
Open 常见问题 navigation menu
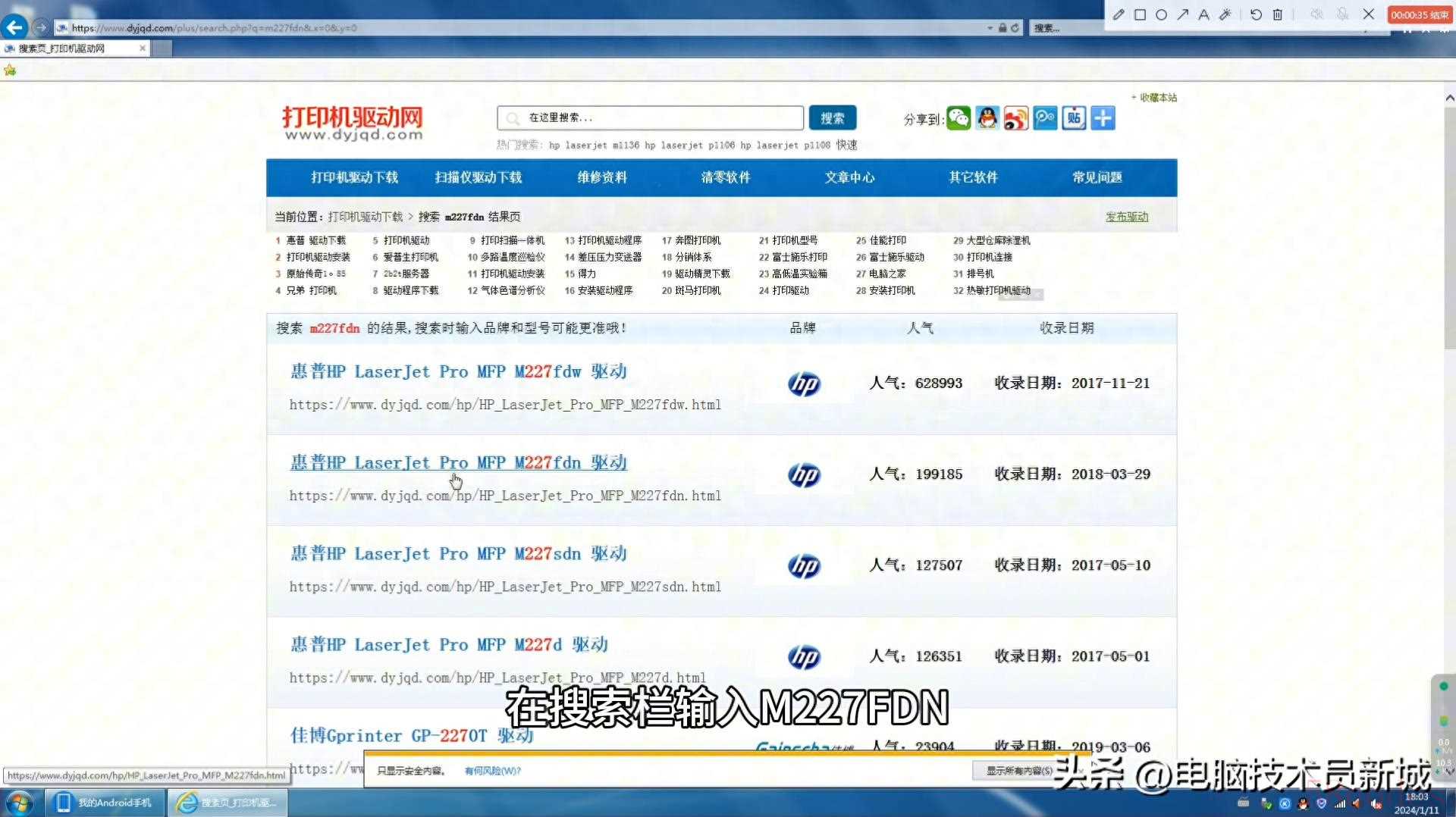(1097, 177)
